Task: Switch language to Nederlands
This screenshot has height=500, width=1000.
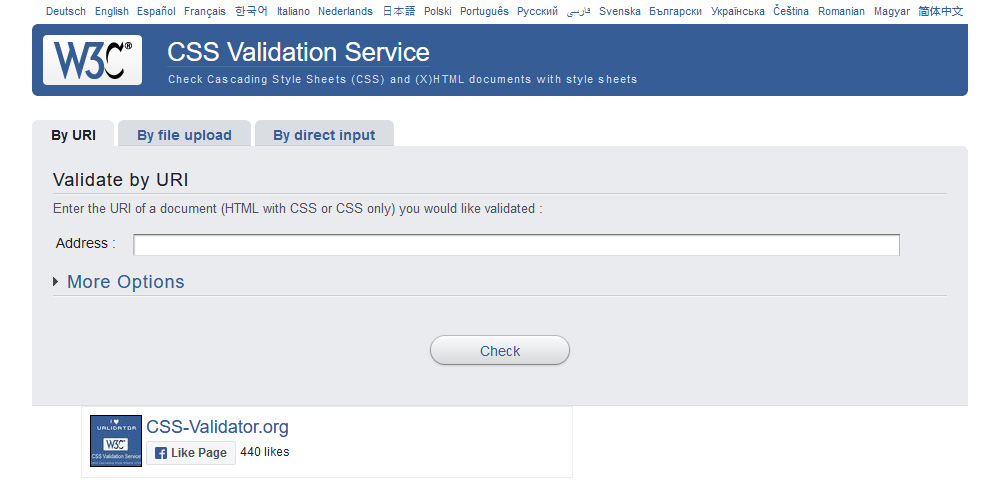Action: click(346, 11)
